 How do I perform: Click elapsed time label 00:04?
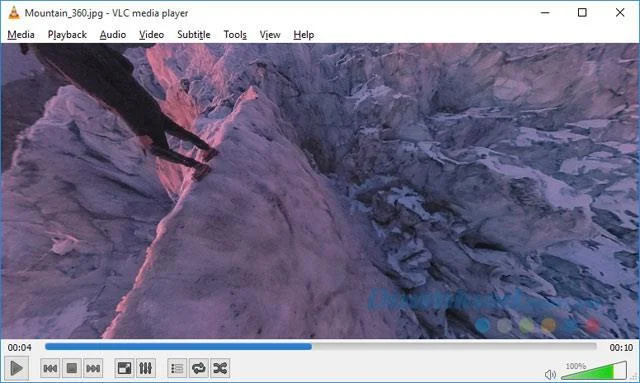tap(20, 347)
